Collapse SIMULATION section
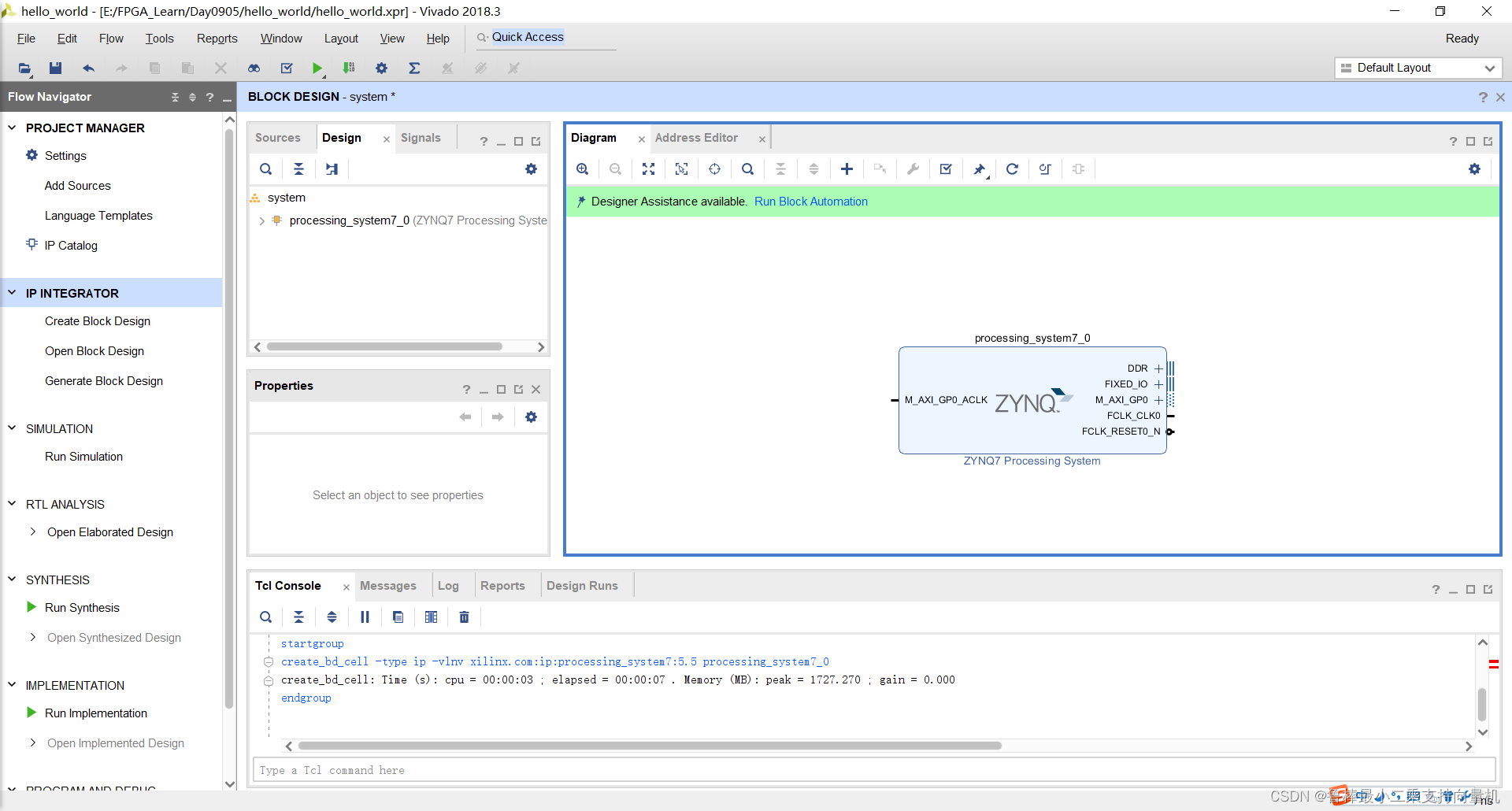This screenshot has height=811, width=1512. pyautogui.click(x=12, y=428)
